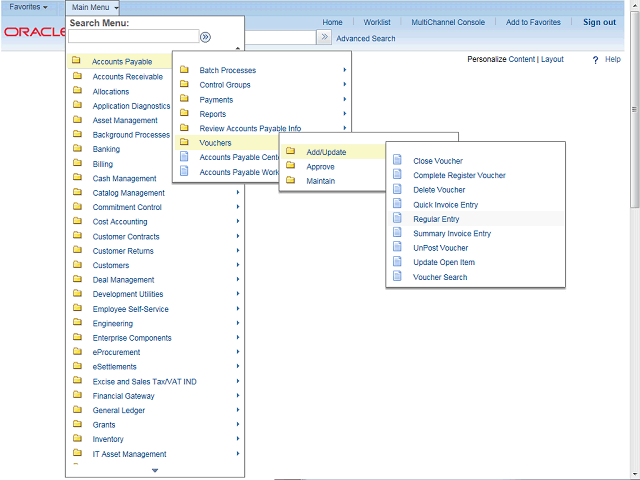Click the folder icon next to Approve
This screenshot has width=640, height=480.
coord(291,166)
